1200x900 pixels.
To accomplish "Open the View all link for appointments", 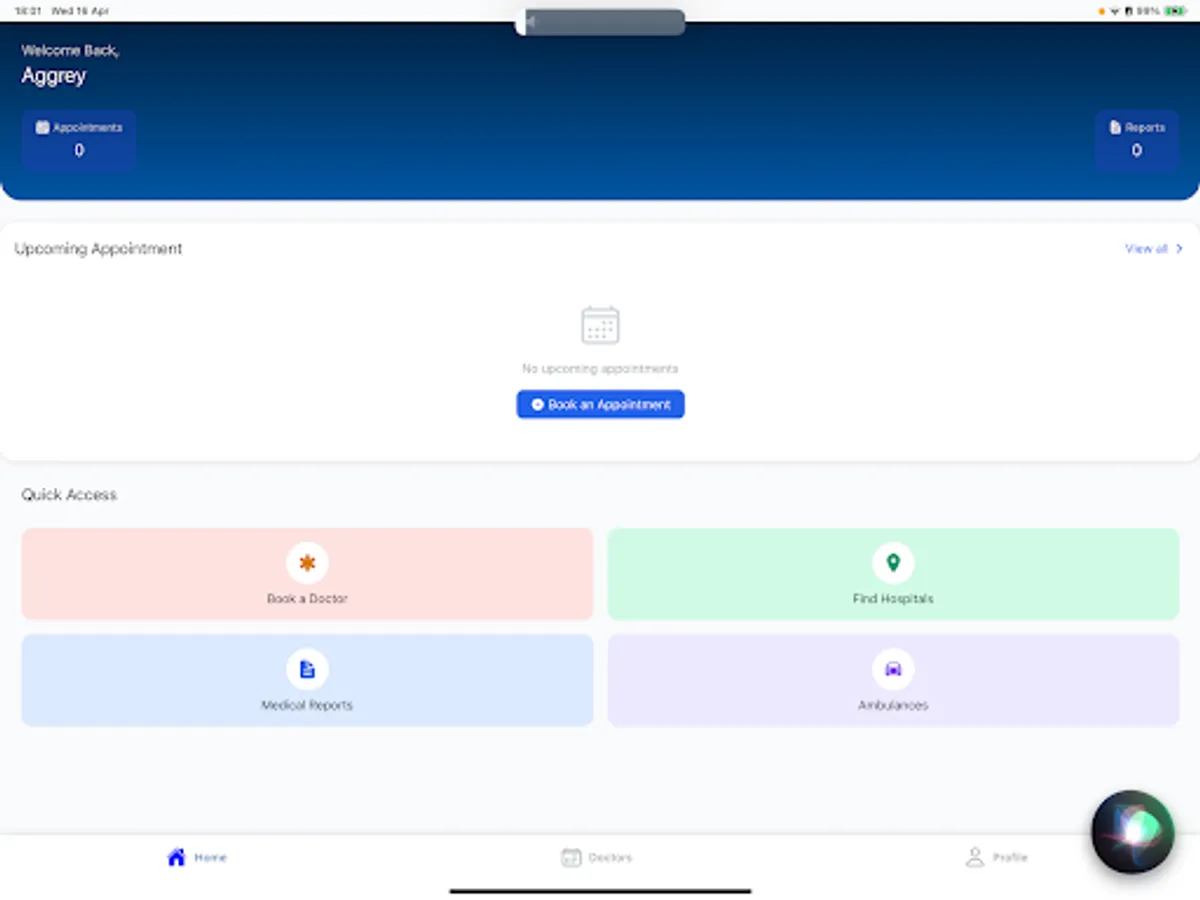I will (1145, 248).
